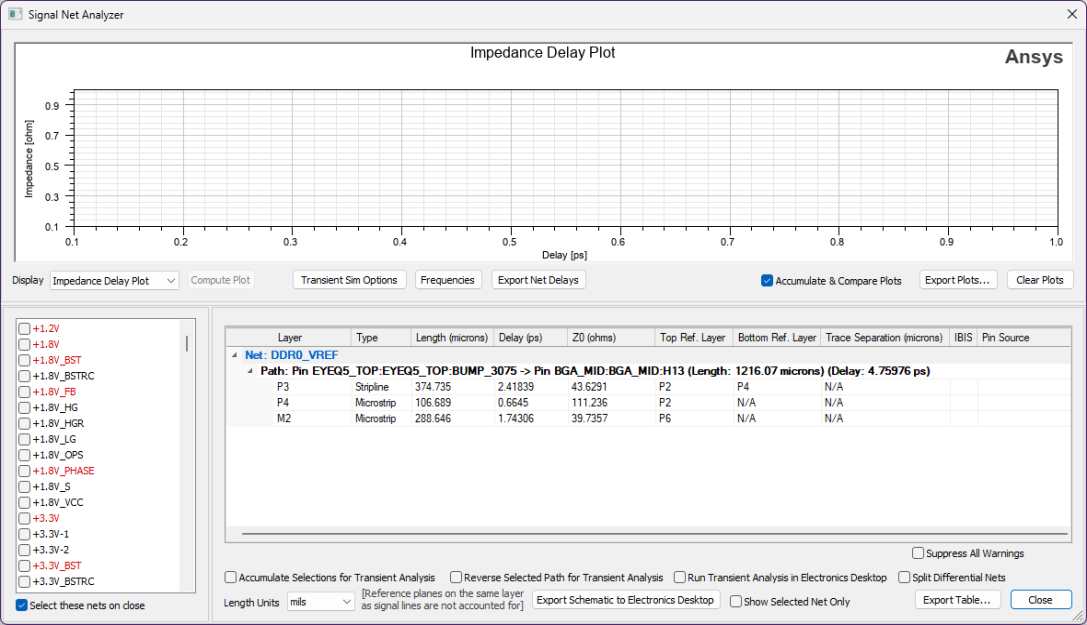Enable Show Selected Net Only checkbox
Image resolution: width=1087 pixels, height=625 pixels.
(736, 601)
